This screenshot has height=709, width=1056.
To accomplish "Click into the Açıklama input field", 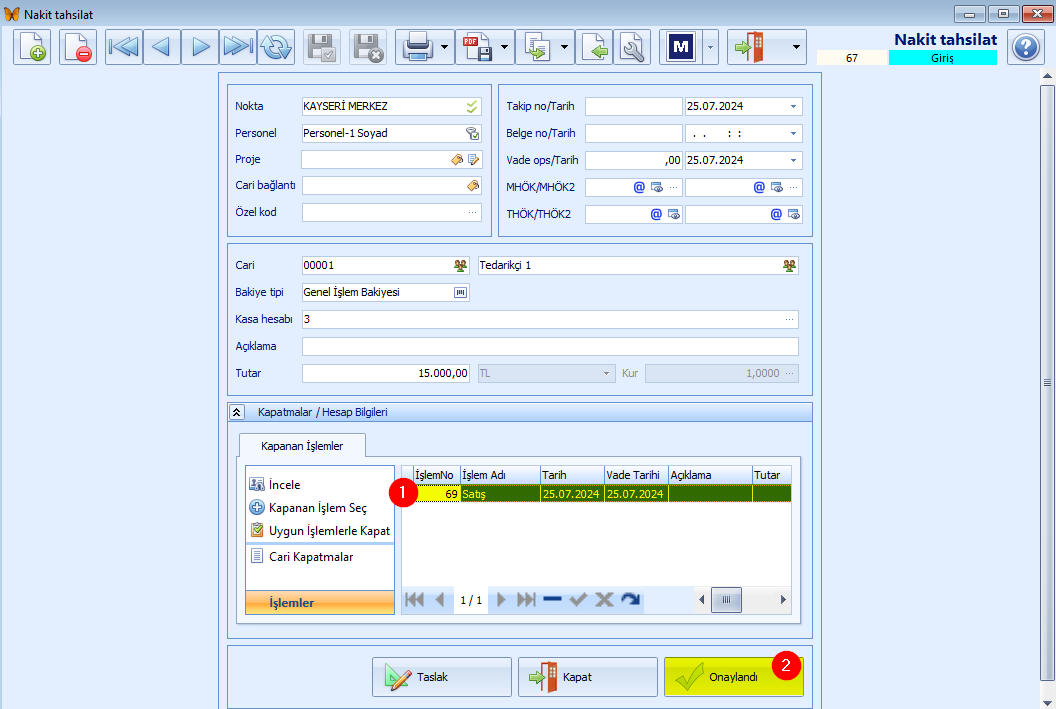I will (x=550, y=347).
